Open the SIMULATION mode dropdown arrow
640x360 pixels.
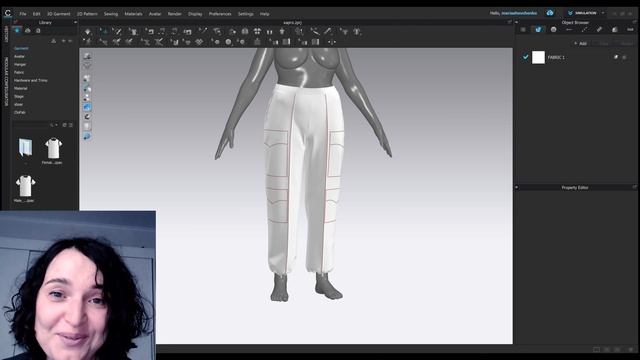[603, 13]
